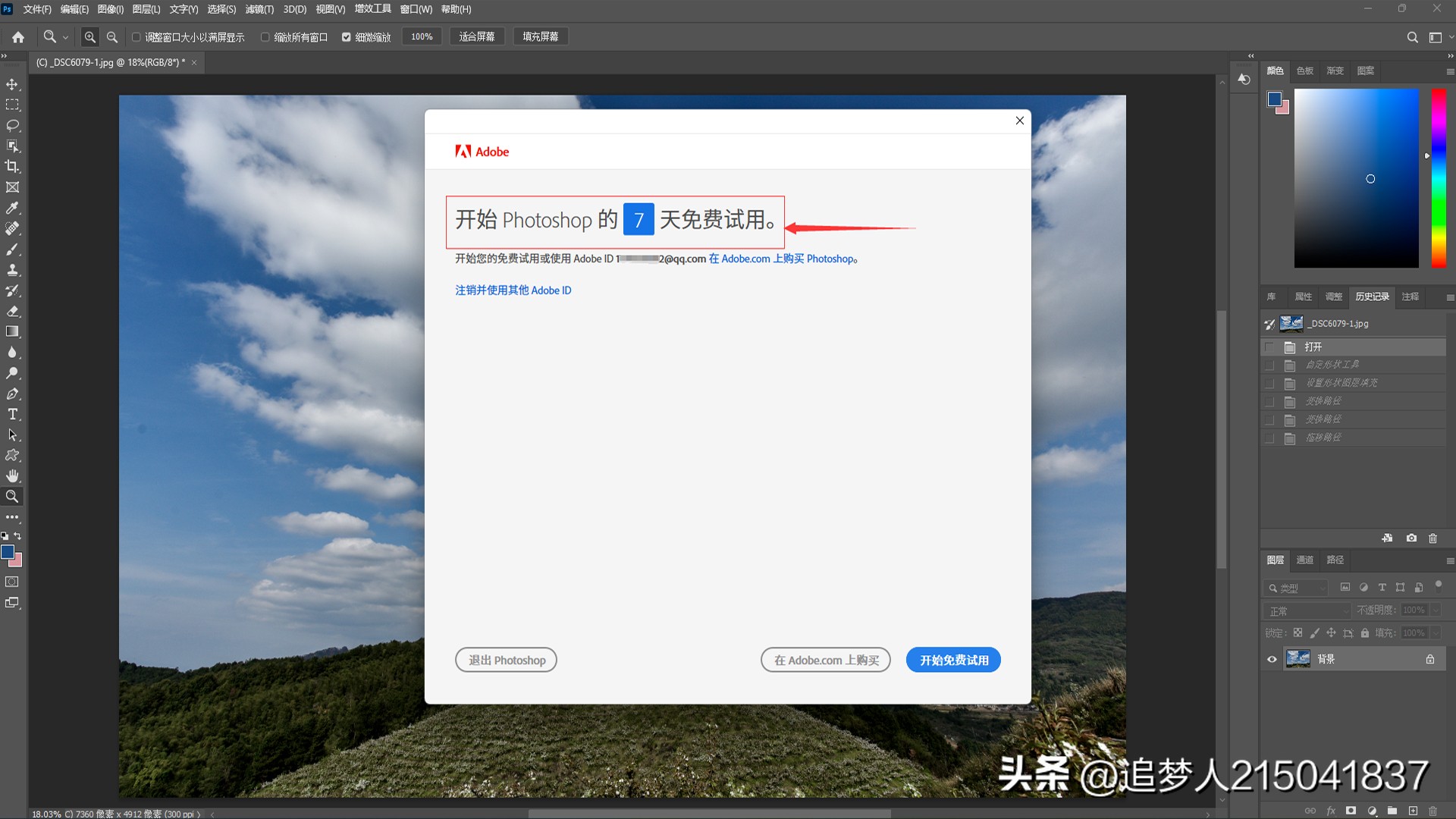
Task: Click the 注销并使用其他 Adobe ID link
Action: click(x=513, y=290)
